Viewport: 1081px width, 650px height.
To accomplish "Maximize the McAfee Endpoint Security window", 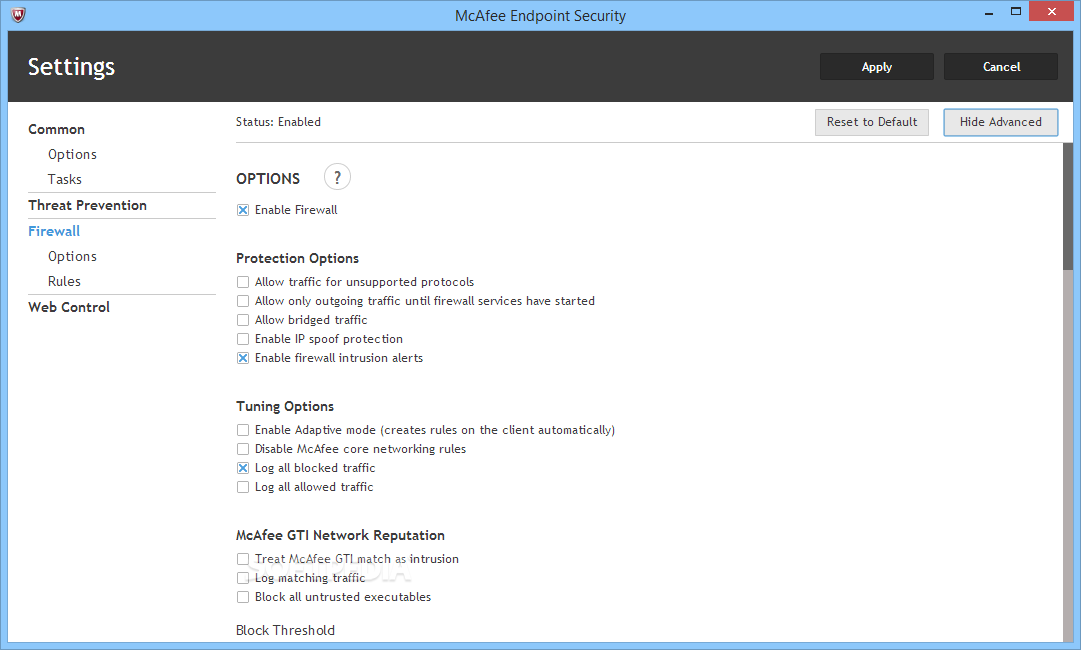I will click(x=1016, y=11).
